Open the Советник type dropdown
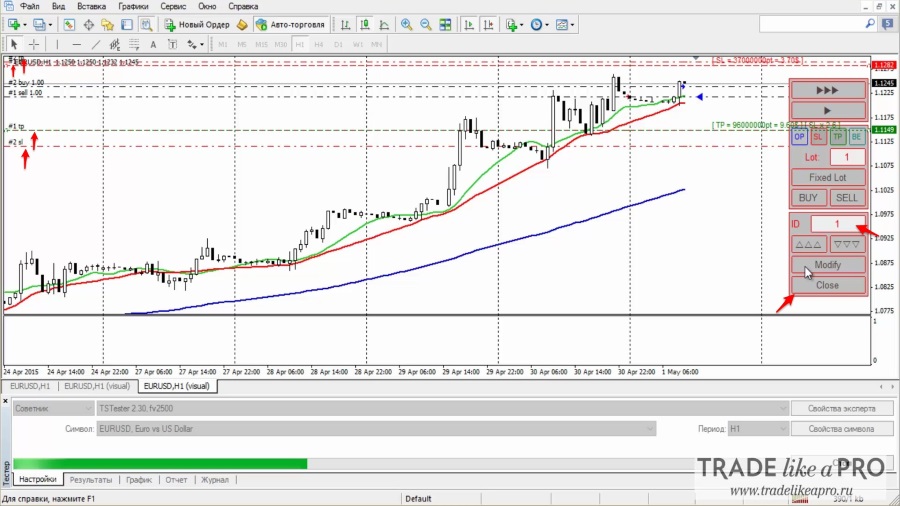The height and width of the screenshot is (506, 900). click(53, 408)
